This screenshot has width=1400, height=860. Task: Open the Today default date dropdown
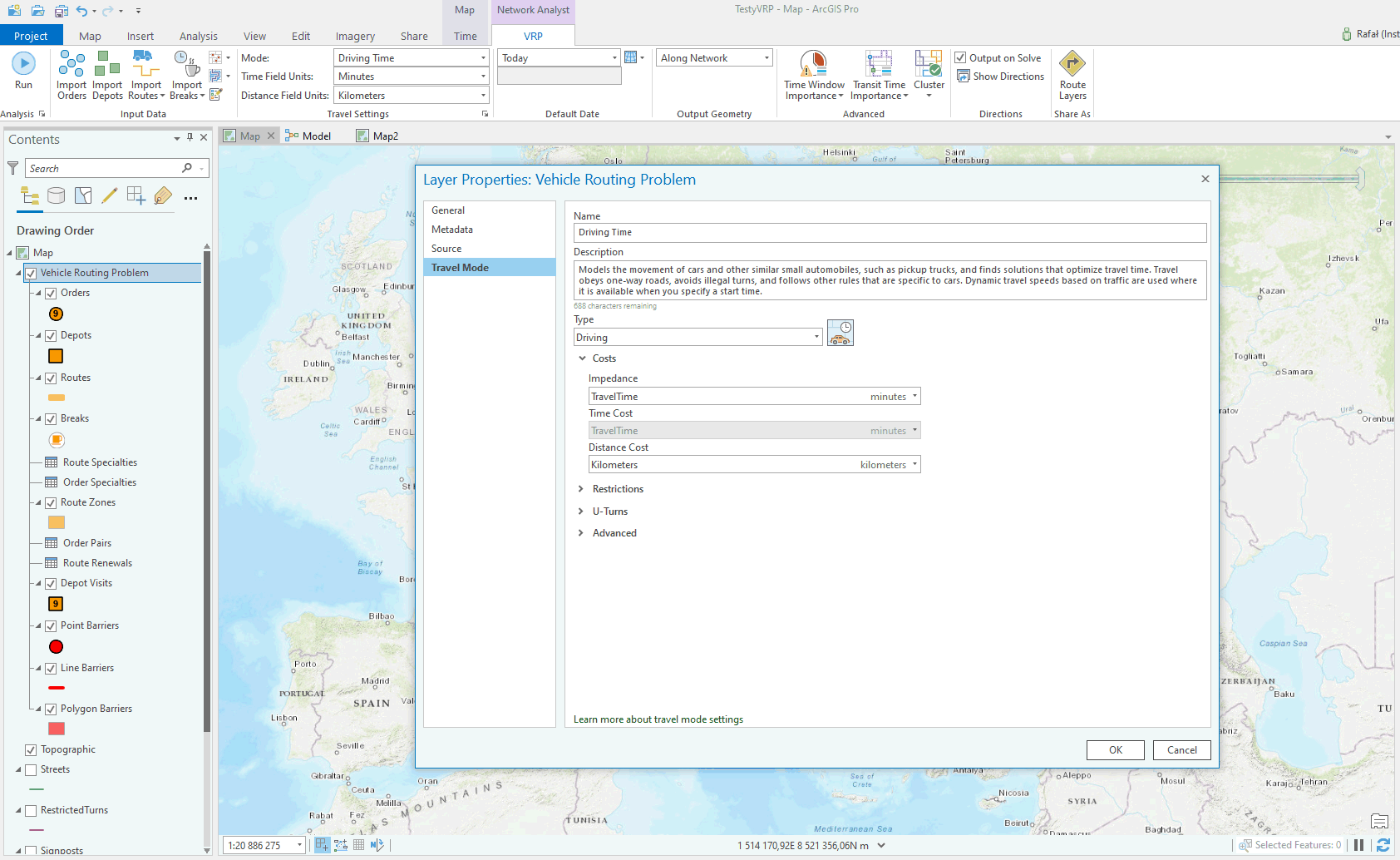click(x=559, y=58)
